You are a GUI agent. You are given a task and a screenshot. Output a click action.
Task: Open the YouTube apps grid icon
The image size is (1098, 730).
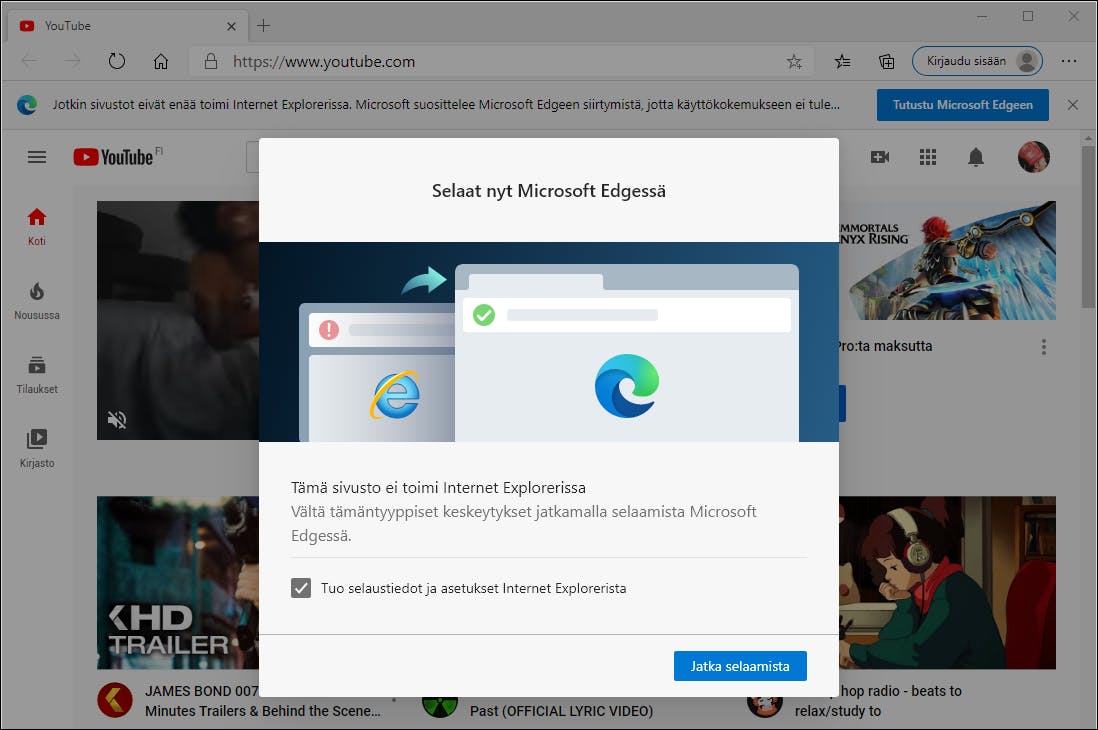(928, 157)
